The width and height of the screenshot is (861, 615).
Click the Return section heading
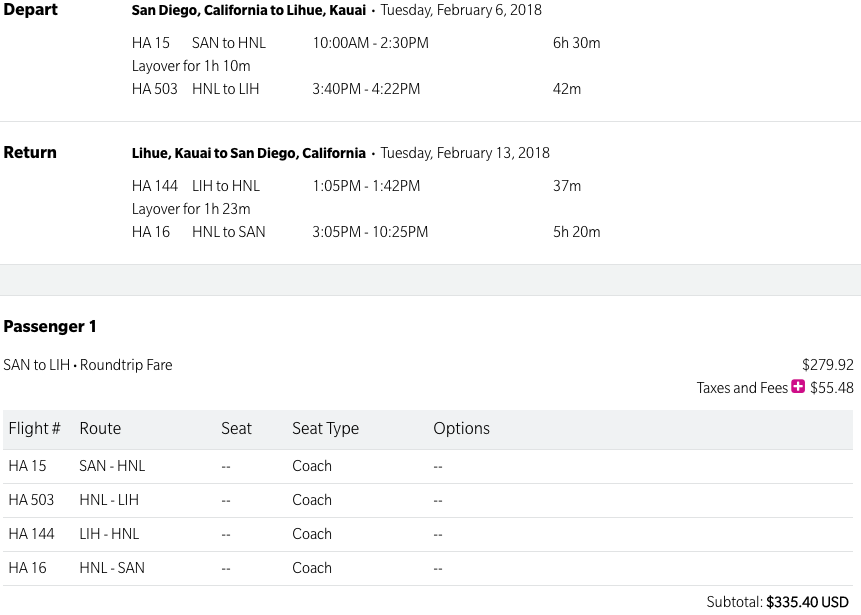pyautogui.click(x=30, y=153)
